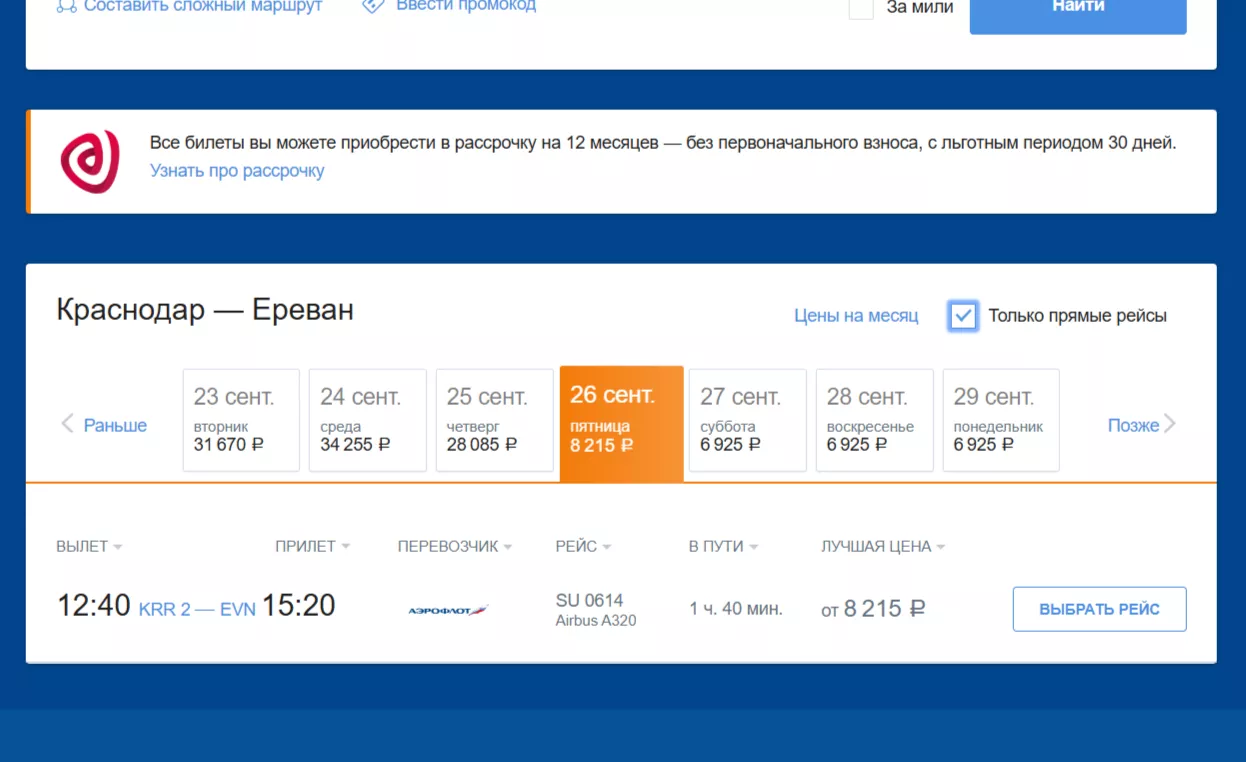The height and width of the screenshot is (762, 1246).
Task: Toggle the За мили checkbox
Action: click(x=861, y=8)
